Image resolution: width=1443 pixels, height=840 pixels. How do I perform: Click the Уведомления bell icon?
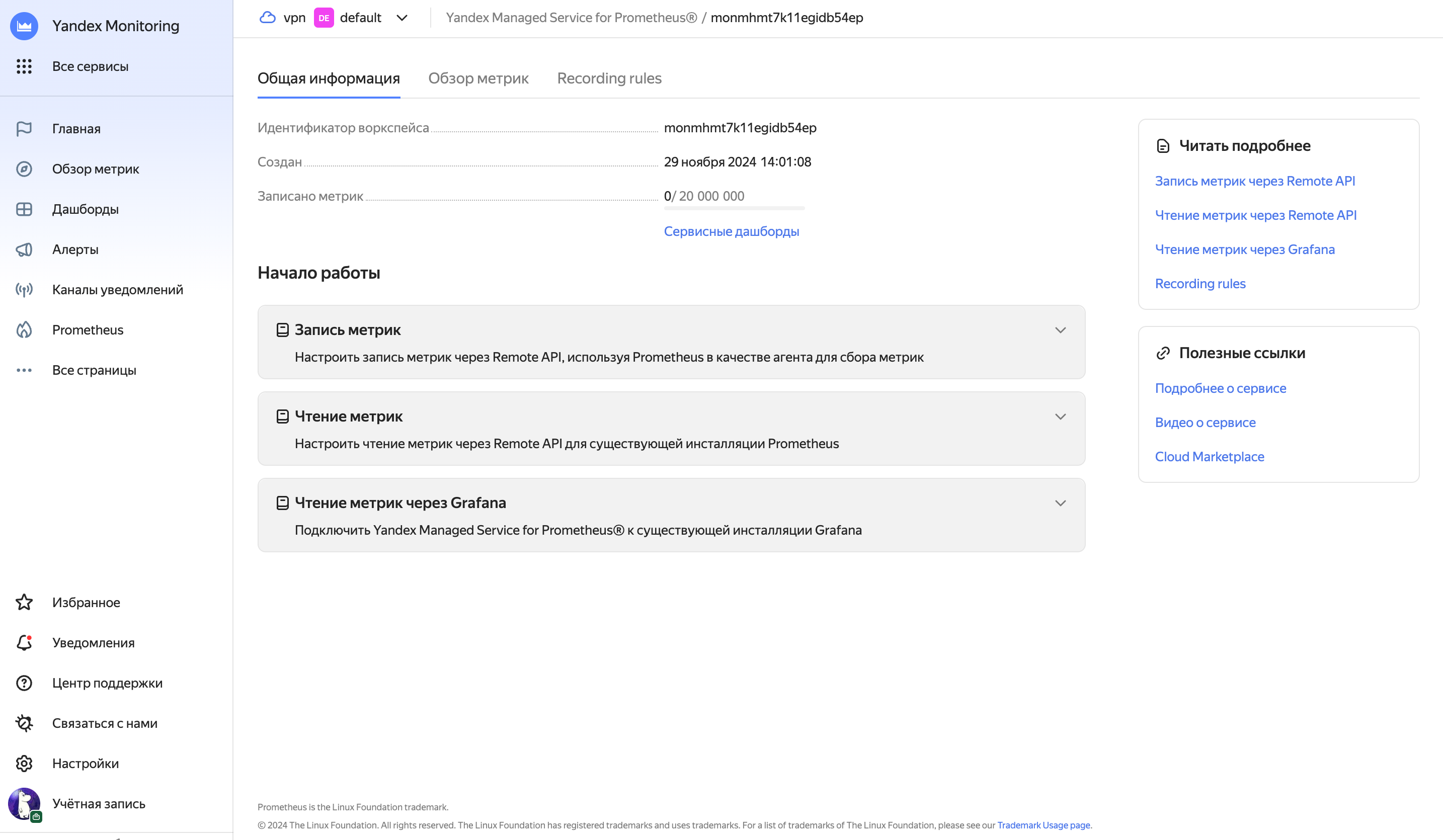(x=24, y=642)
